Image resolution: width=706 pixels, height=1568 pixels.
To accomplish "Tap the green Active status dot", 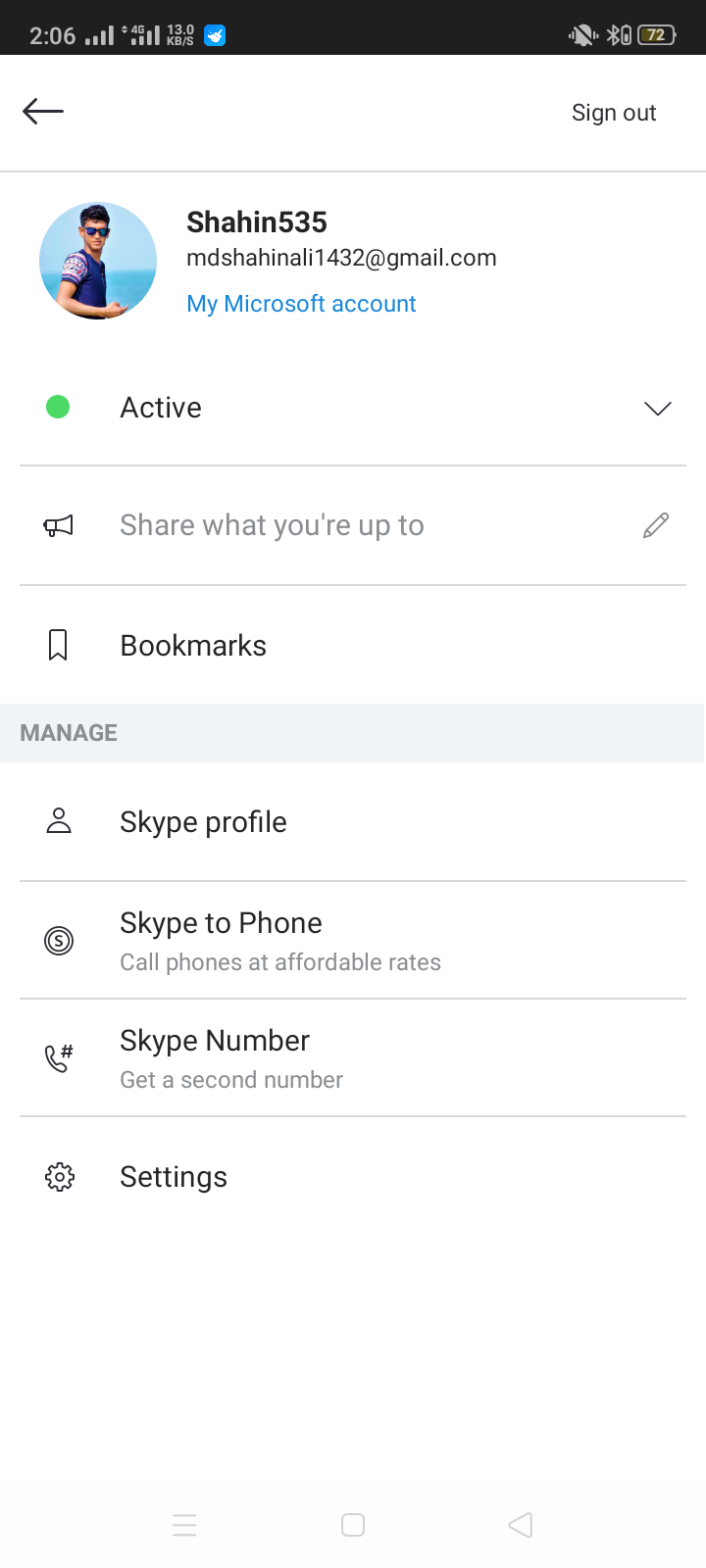I will [58, 407].
